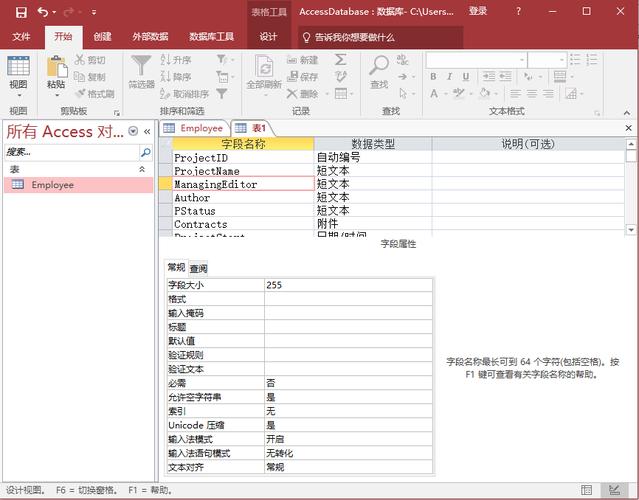Switch to External Data (外部数据) tab
The width and height of the screenshot is (639, 500).
point(150,37)
